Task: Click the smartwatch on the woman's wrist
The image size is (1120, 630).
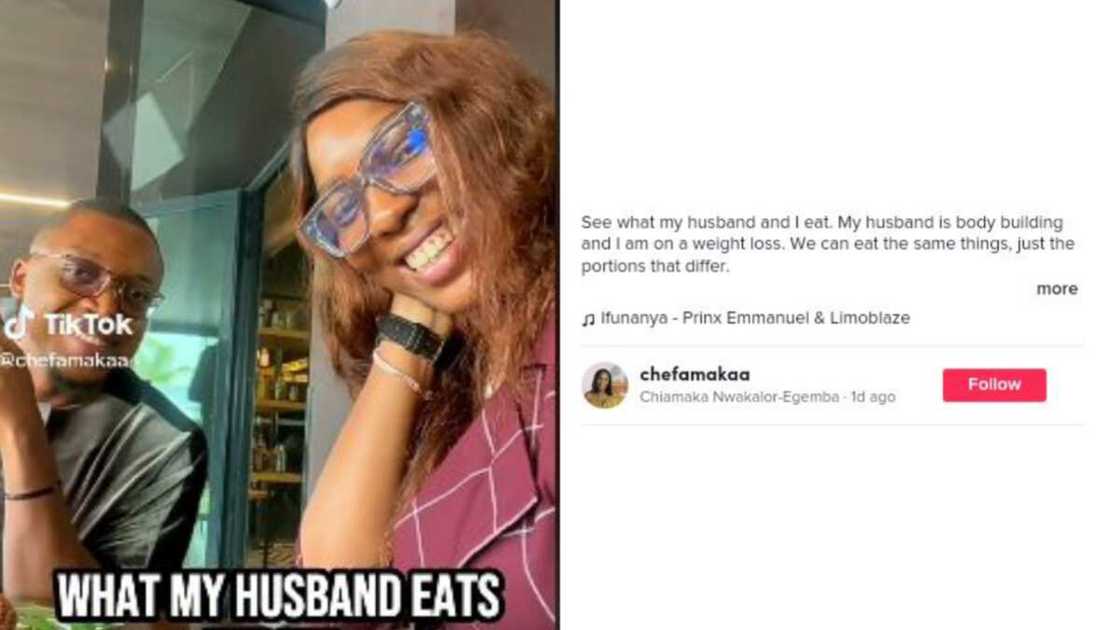Action: [409, 336]
